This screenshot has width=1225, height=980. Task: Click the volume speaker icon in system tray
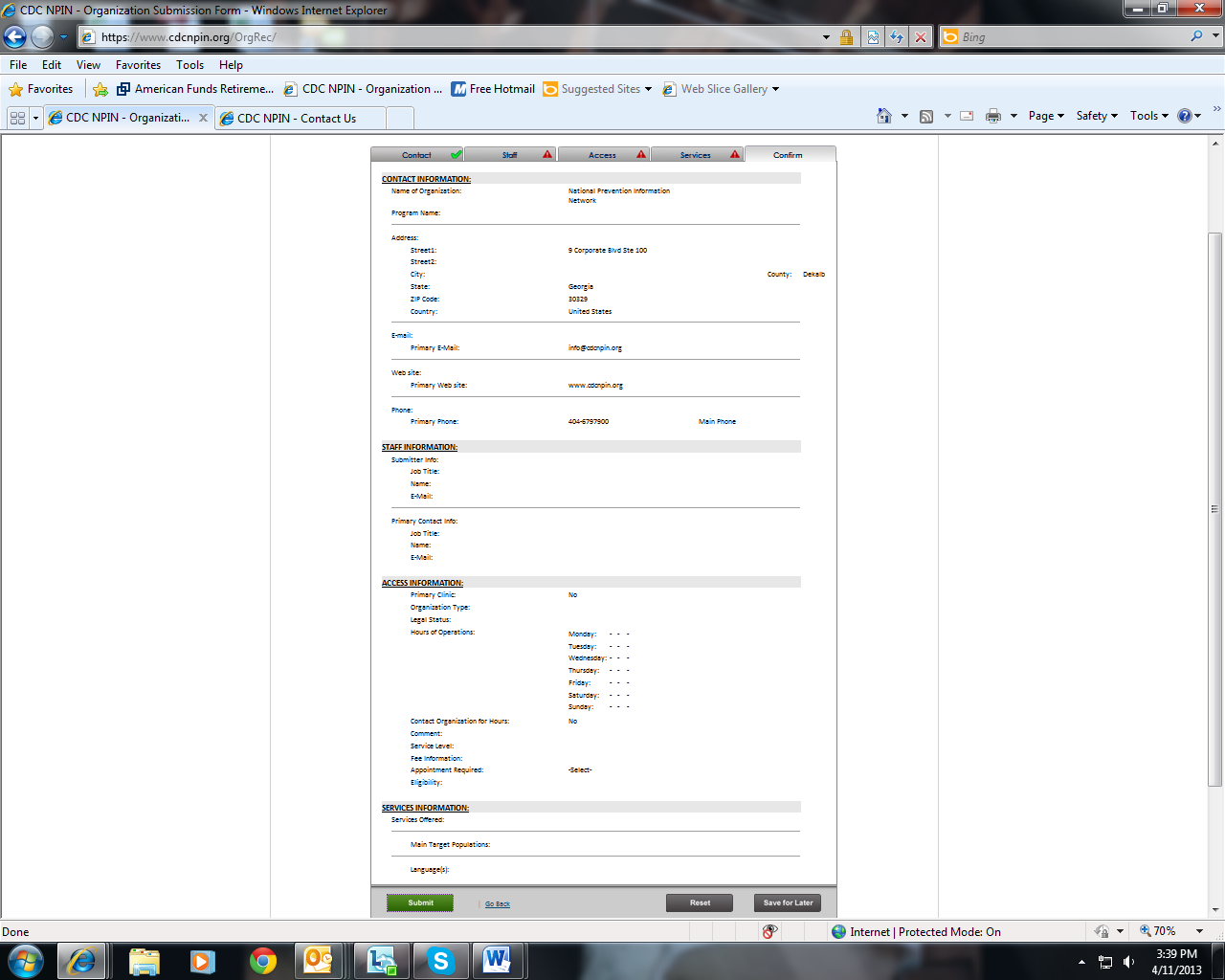click(x=1129, y=962)
